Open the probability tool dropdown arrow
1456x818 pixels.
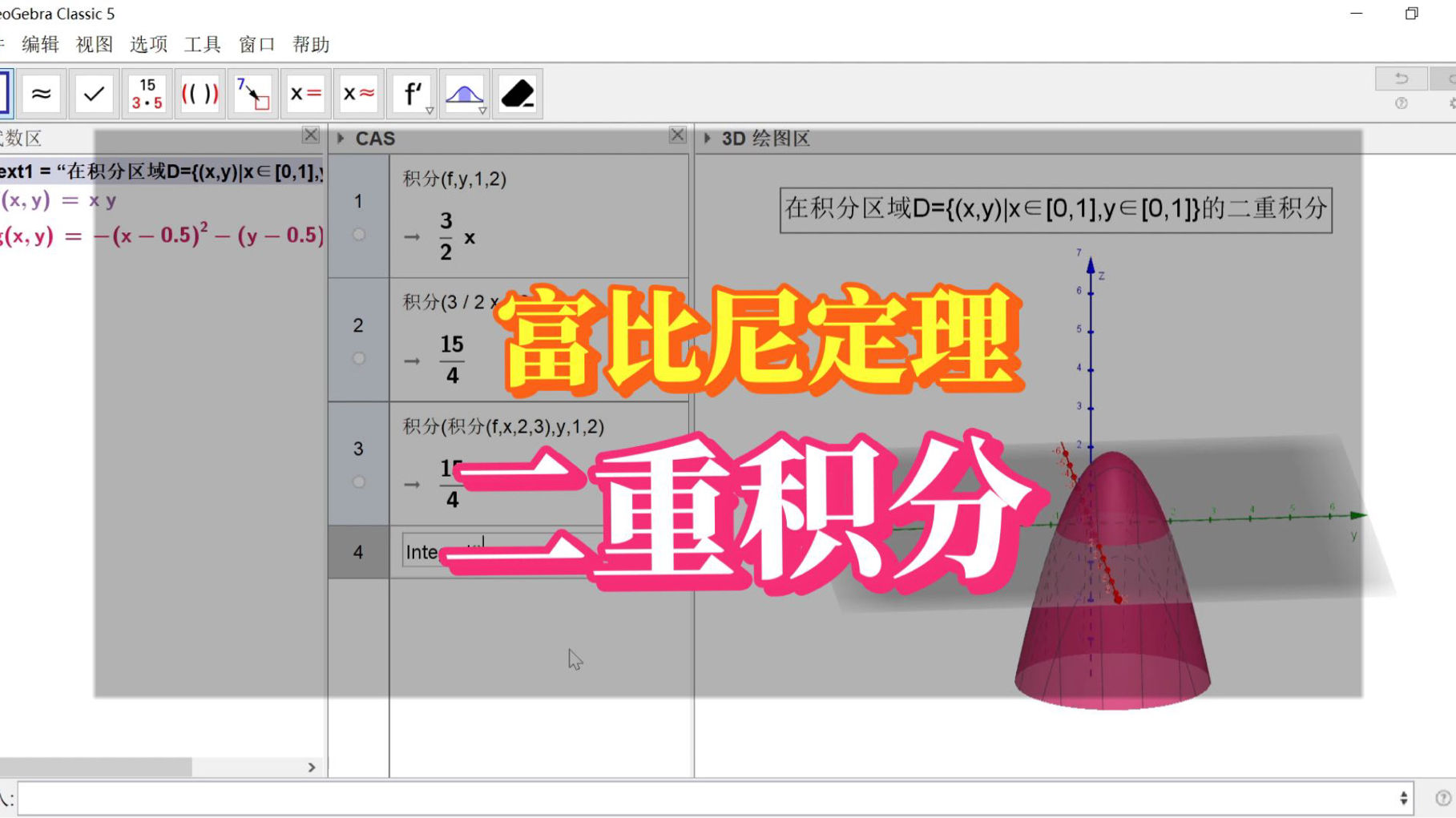pos(483,109)
